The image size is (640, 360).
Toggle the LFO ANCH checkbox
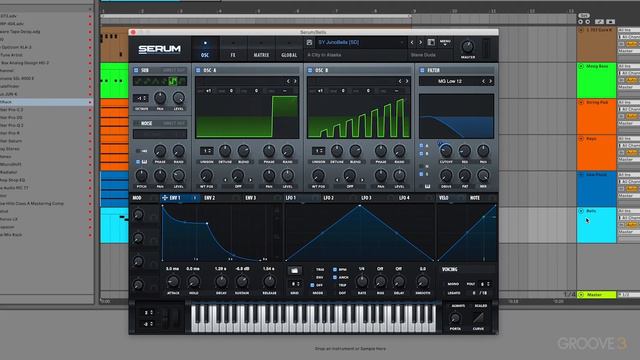tap(335, 278)
